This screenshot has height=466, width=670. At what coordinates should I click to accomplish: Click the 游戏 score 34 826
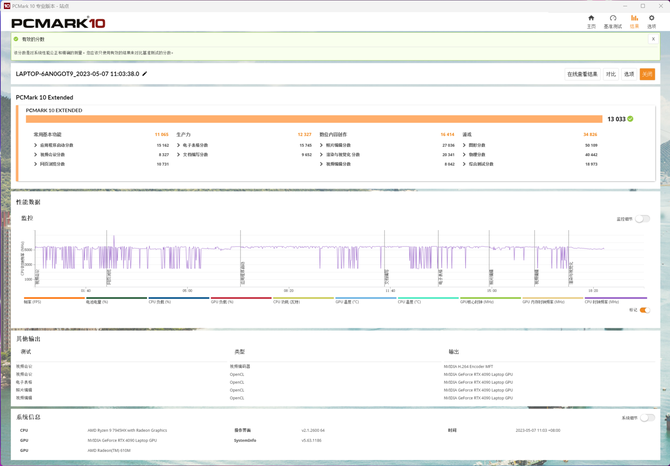(x=590, y=135)
